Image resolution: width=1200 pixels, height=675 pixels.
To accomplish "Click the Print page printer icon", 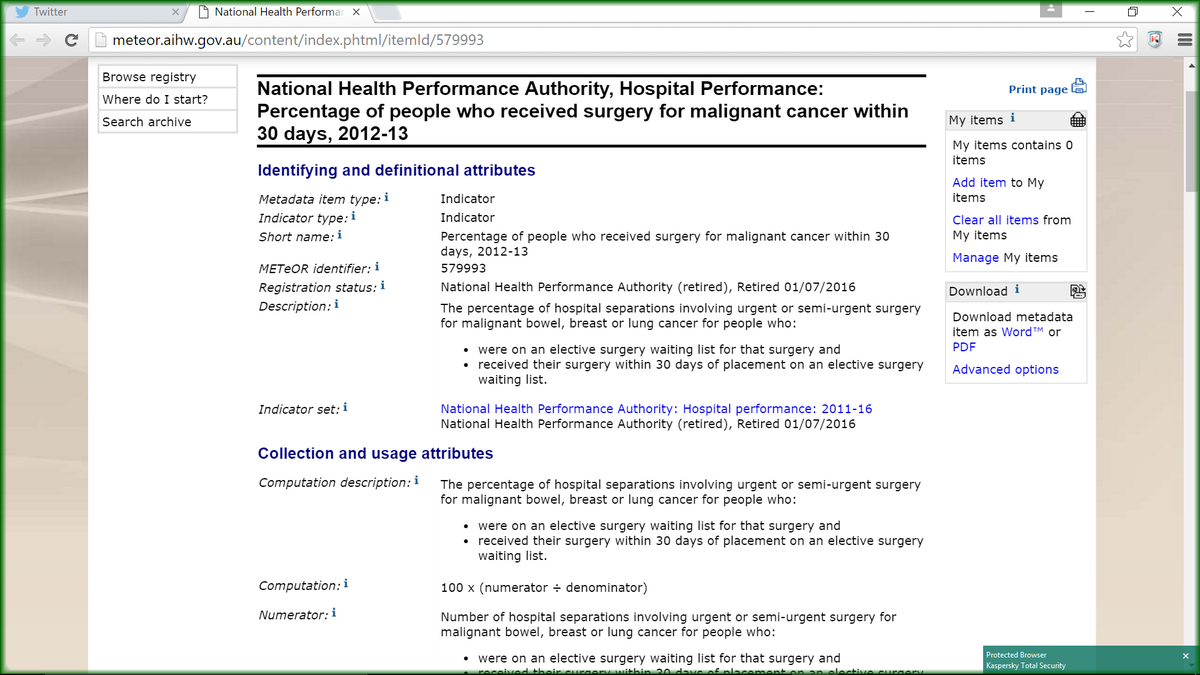I will coord(1078,87).
